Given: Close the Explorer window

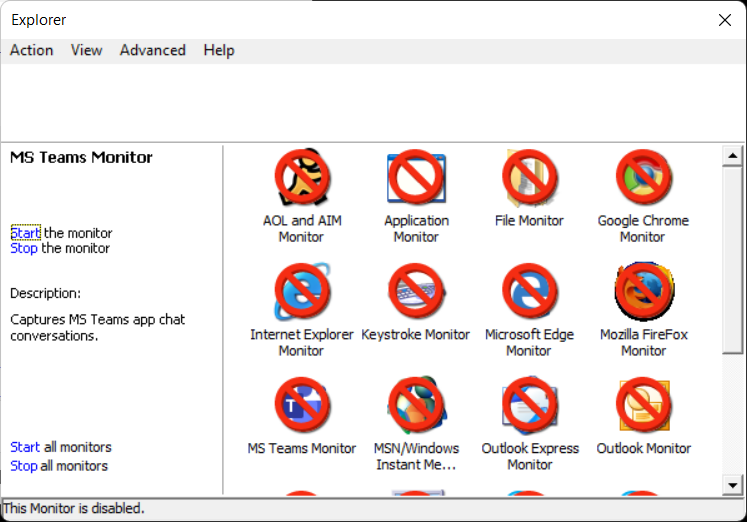Looking at the screenshot, I should click(x=725, y=20).
